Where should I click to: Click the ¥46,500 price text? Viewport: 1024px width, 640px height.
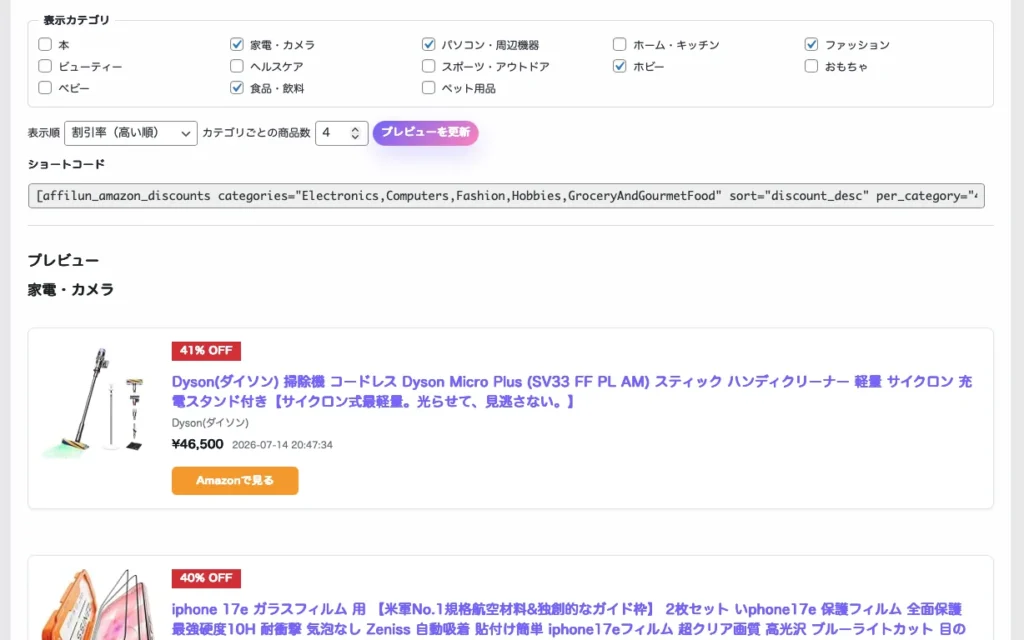pyautogui.click(x=197, y=444)
